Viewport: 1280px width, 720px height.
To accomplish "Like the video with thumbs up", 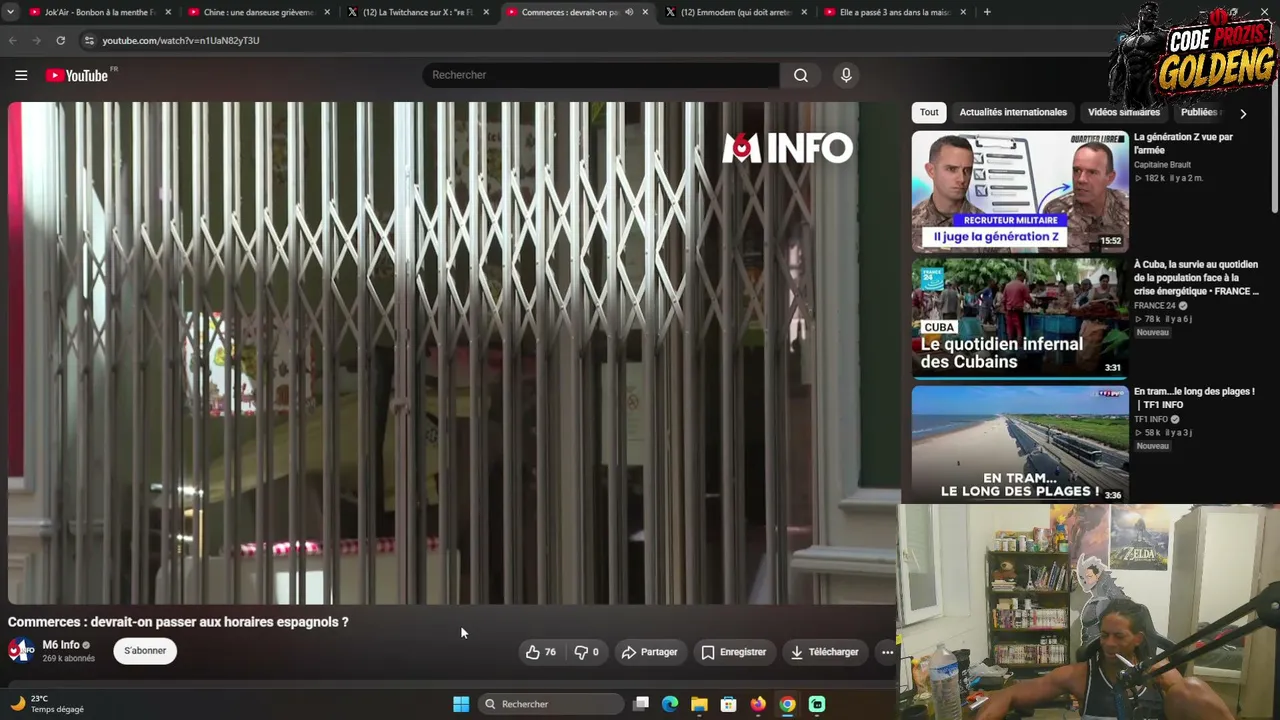I will [x=541, y=652].
